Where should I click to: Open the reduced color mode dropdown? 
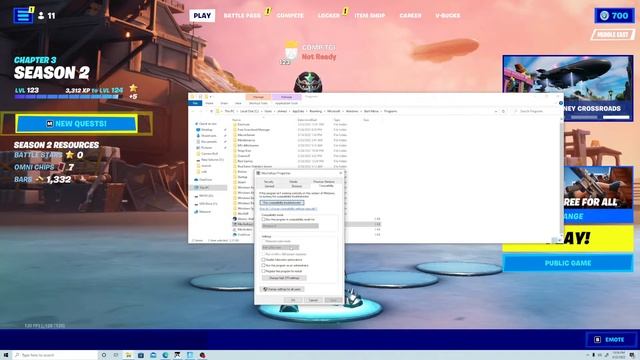coord(280,247)
